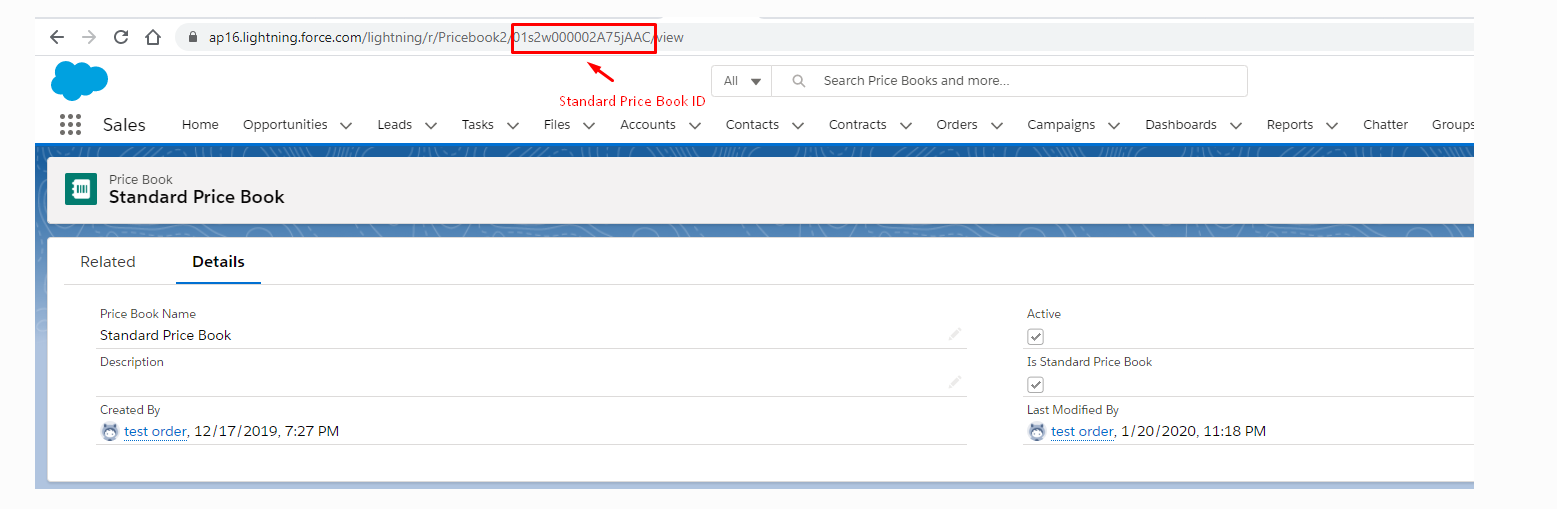The image size is (1557, 509).
Task: Toggle the Is Standard Price Book checkbox
Action: tap(1036, 385)
